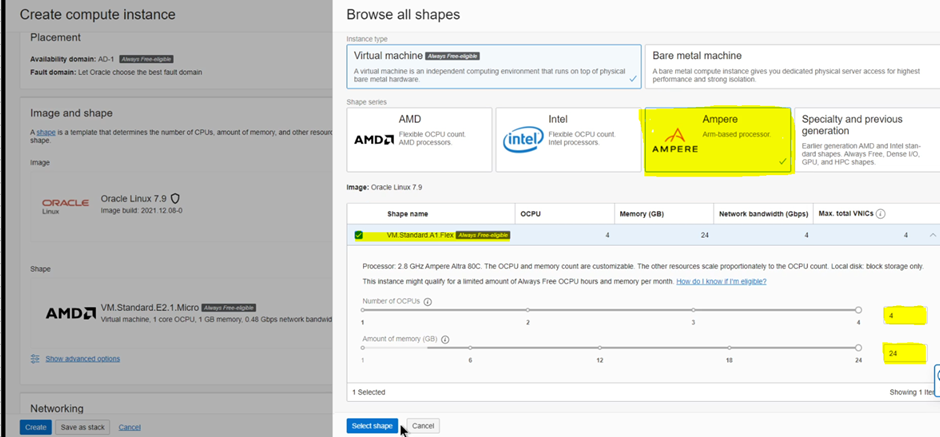This screenshot has width=940, height=437.
Task: Choose the Ampere shape series card
Action: coord(718,140)
